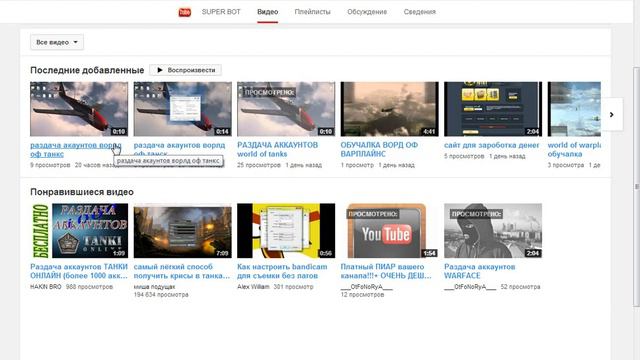
Task: Click the Понравившиеся видео section heading
Action: pos(82,192)
